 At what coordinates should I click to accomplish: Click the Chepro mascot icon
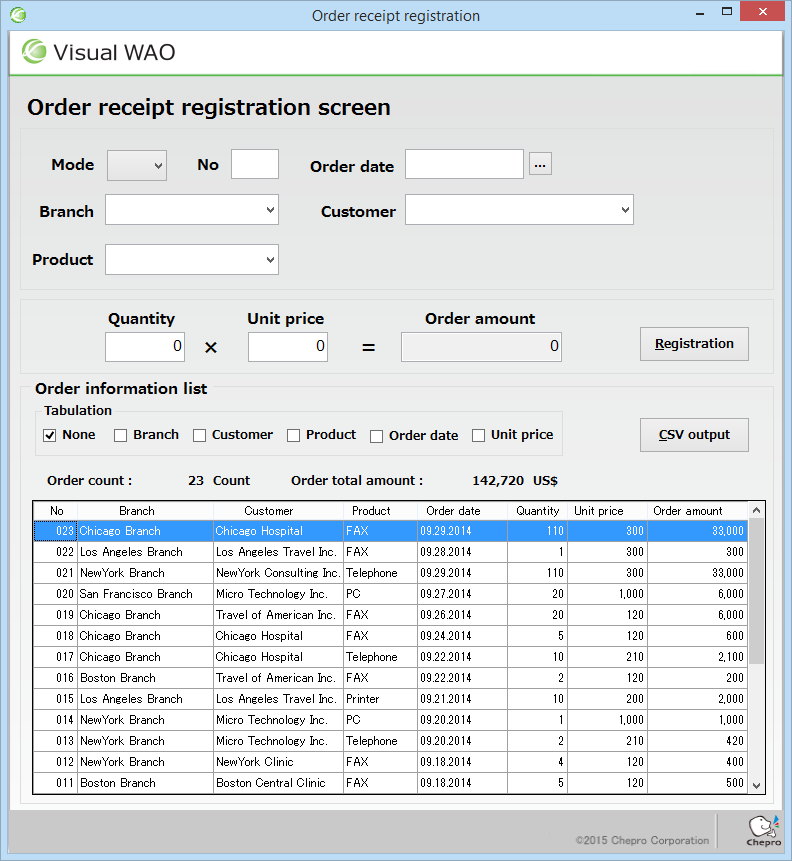763,829
